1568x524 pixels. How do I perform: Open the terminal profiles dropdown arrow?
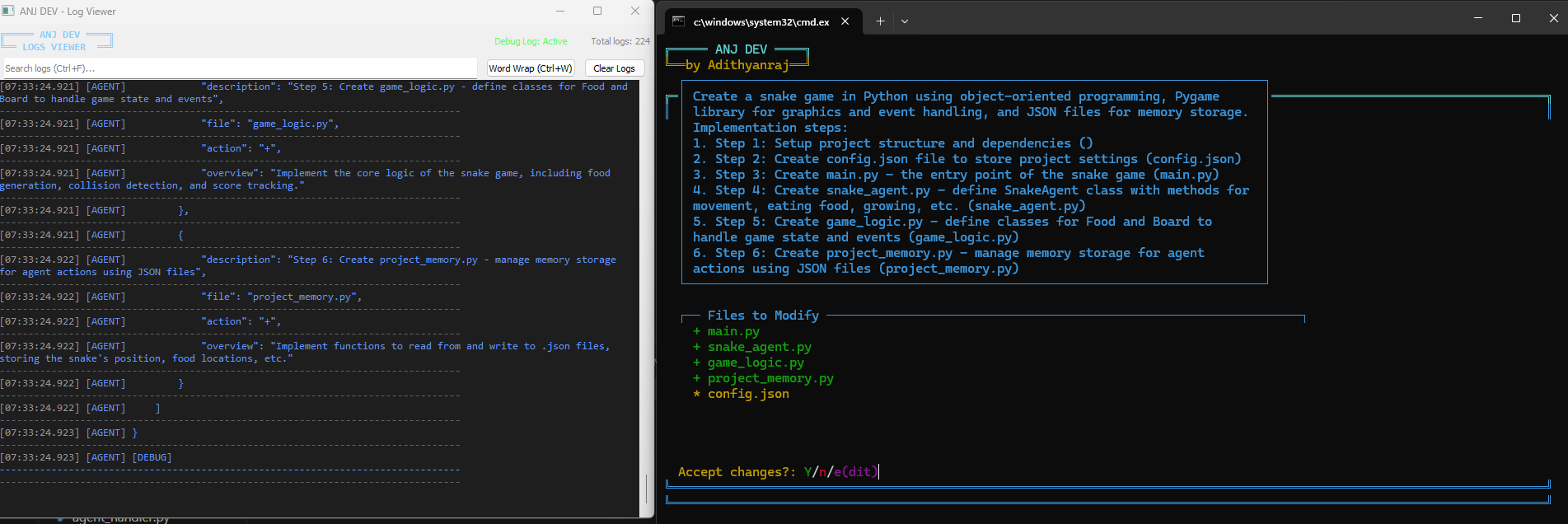point(905,21)
